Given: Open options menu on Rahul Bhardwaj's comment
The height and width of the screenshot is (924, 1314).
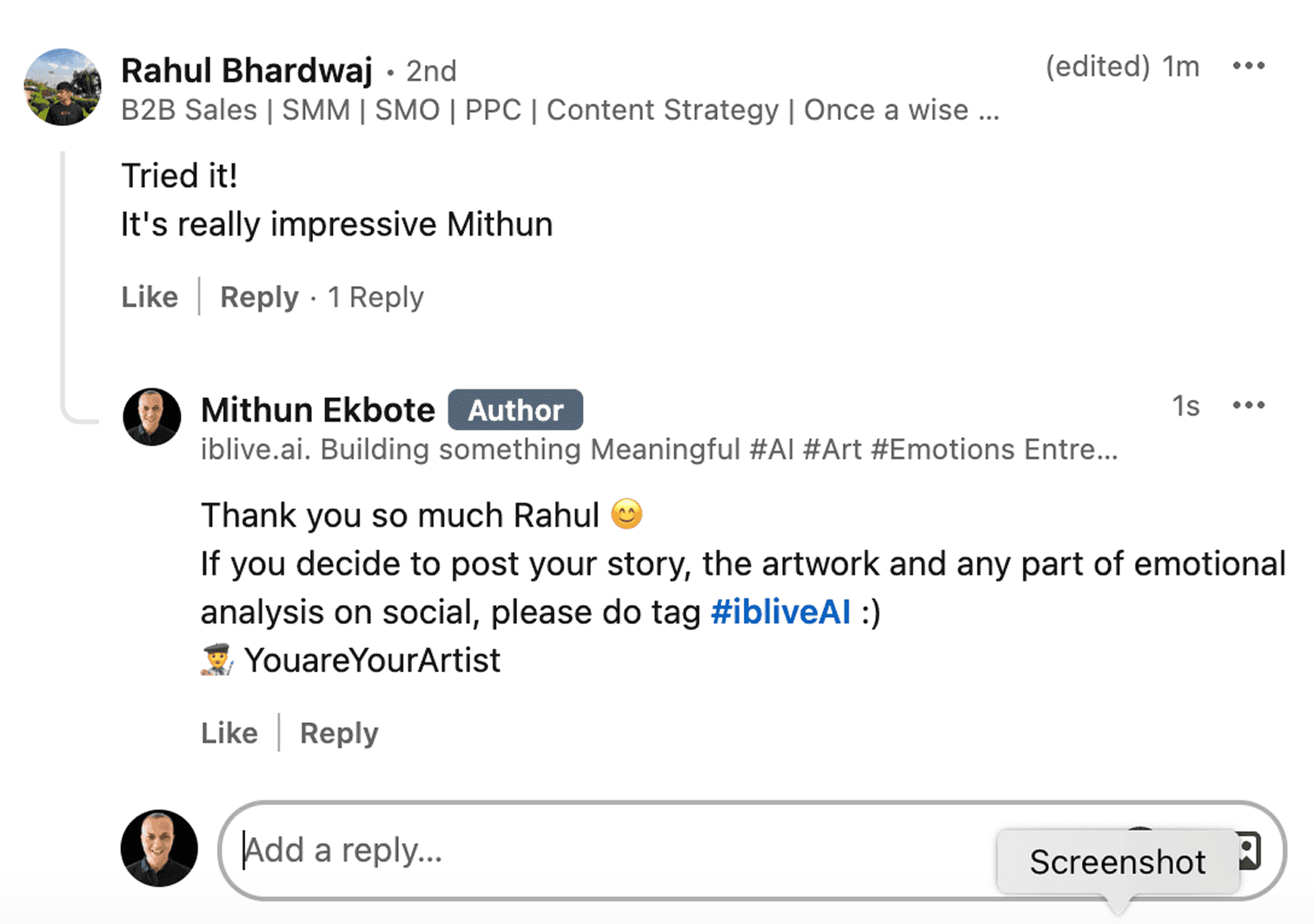Looking at the screenshot, I should tap(1248, 66).
